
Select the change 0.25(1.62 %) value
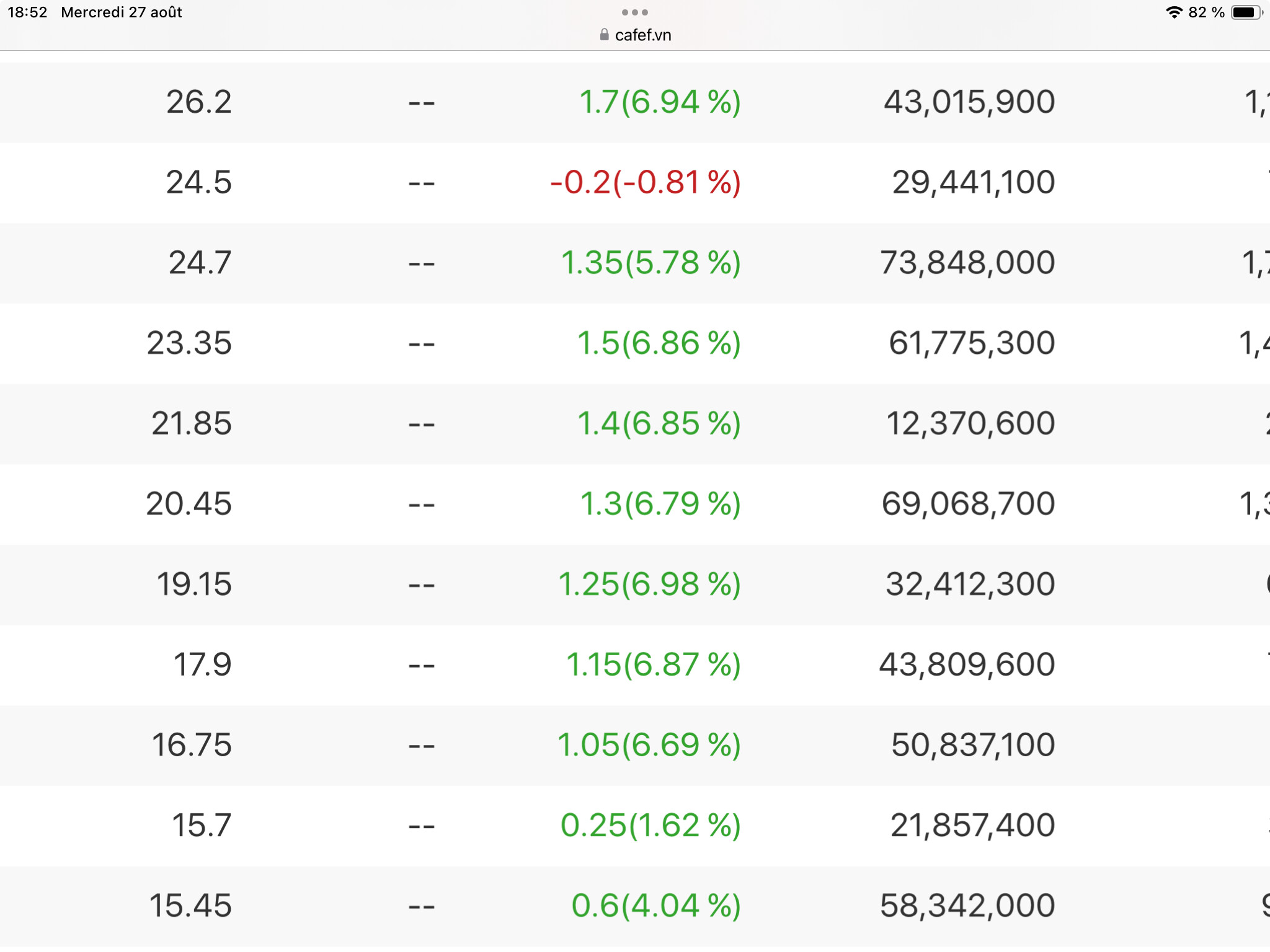[651, 826]
